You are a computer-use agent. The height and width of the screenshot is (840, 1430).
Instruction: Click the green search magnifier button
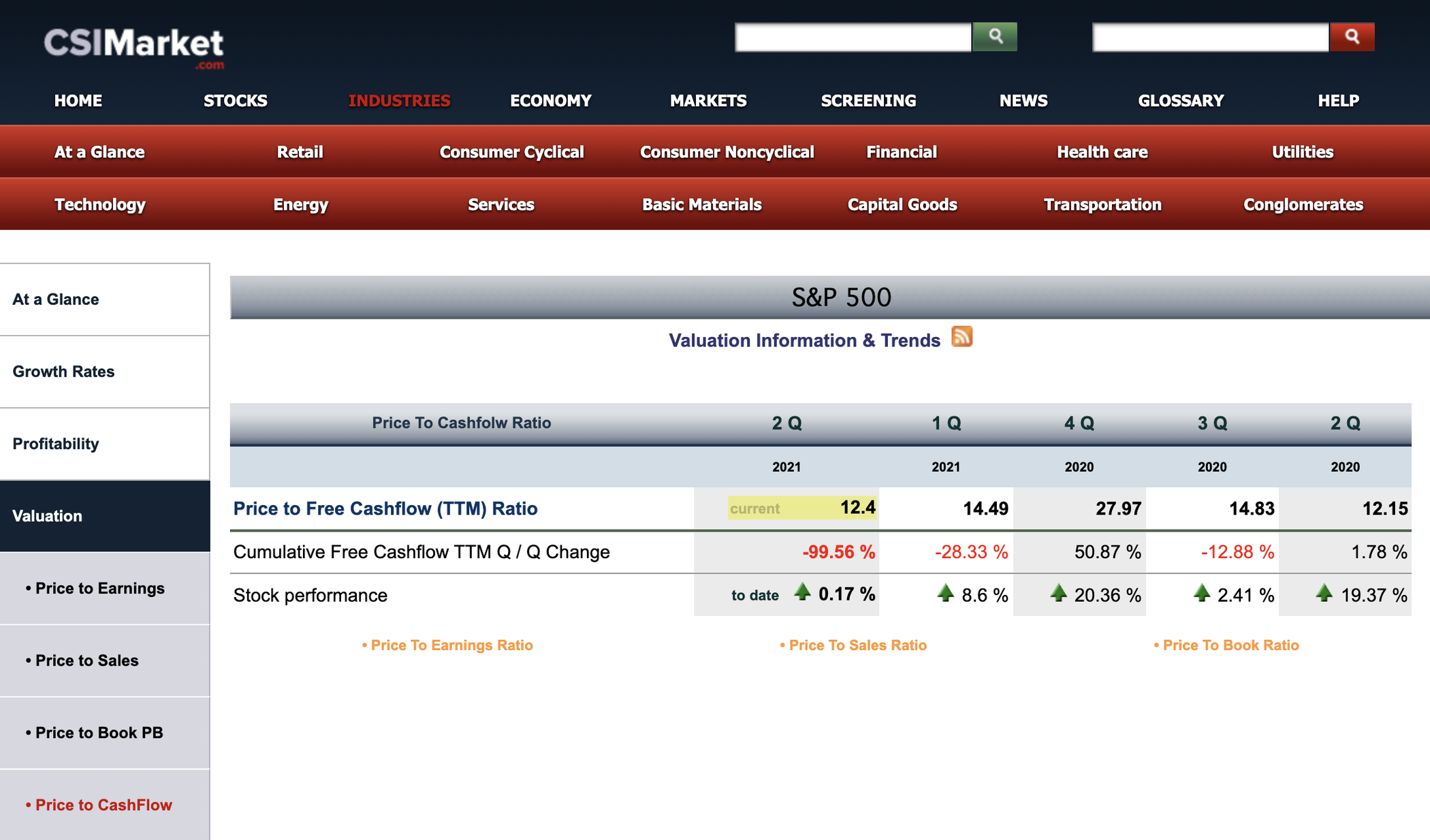(994, 37)
